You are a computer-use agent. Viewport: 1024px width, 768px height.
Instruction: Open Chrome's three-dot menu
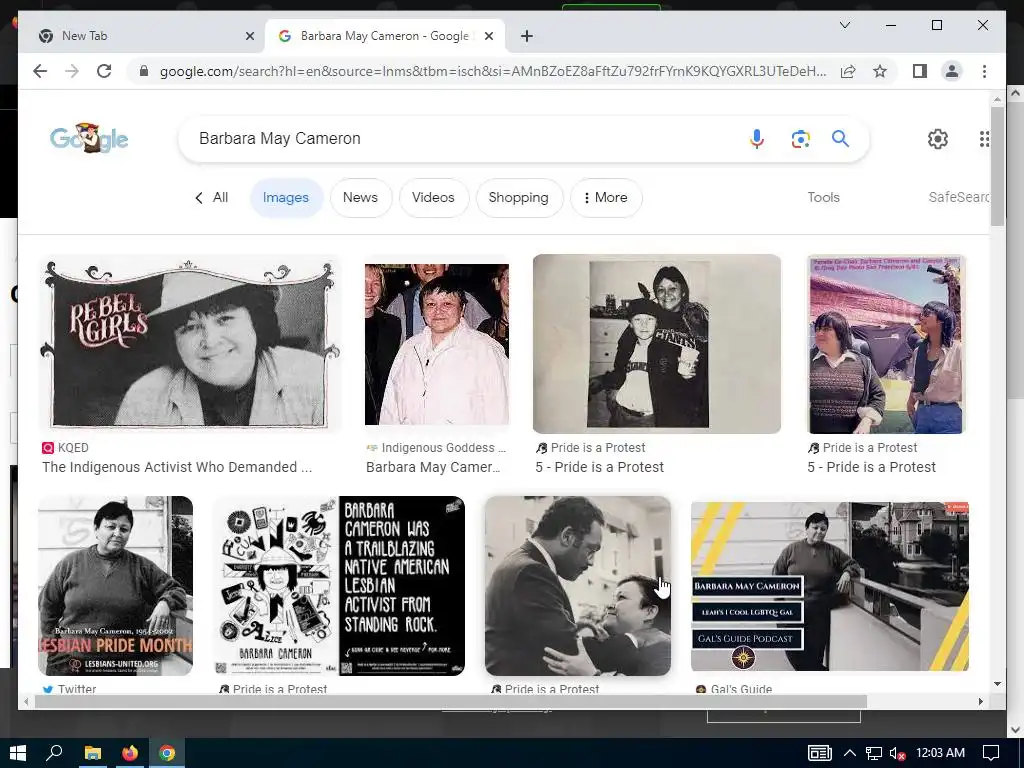pyautogui.click(x=984, y=71)
